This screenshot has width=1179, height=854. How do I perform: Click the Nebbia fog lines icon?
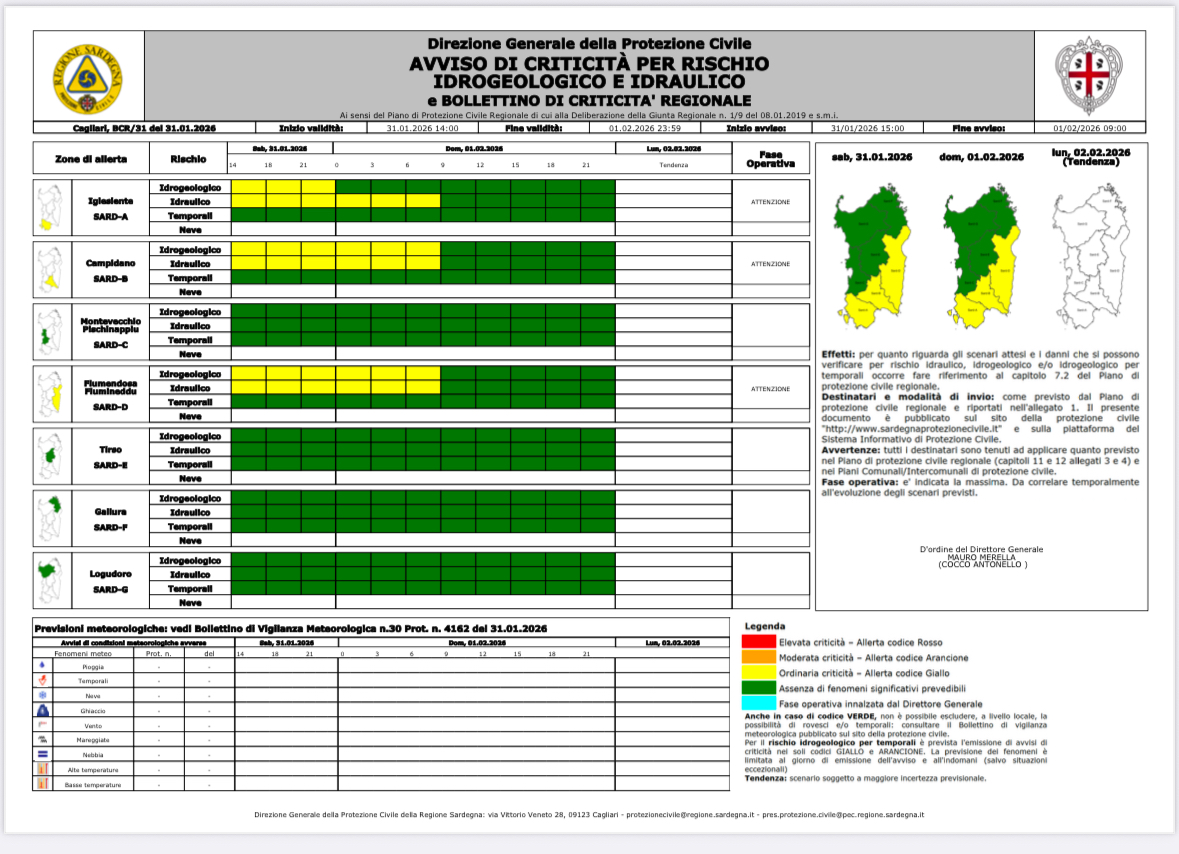click(42, 754)
